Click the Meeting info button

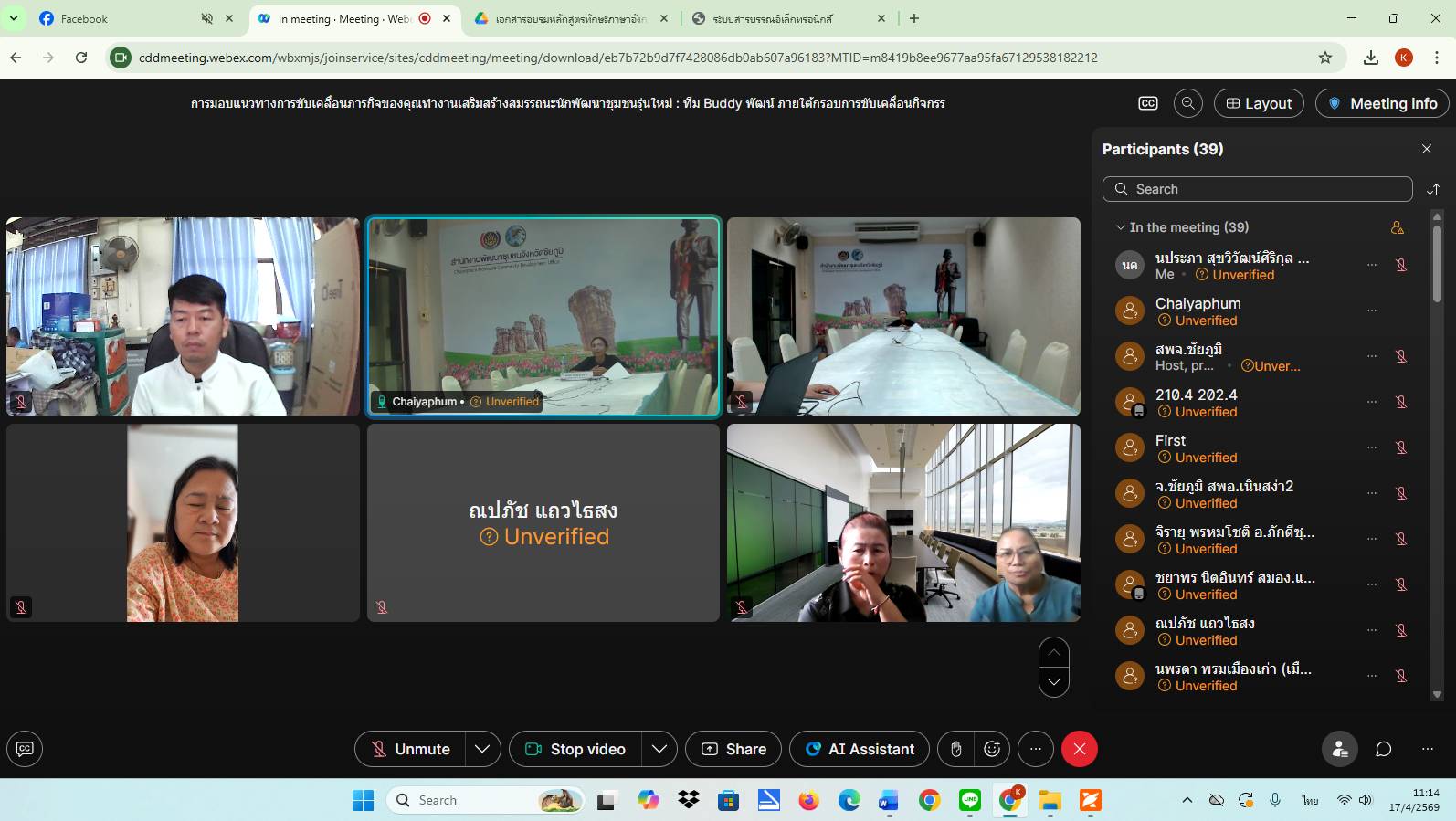(1381, 103)
